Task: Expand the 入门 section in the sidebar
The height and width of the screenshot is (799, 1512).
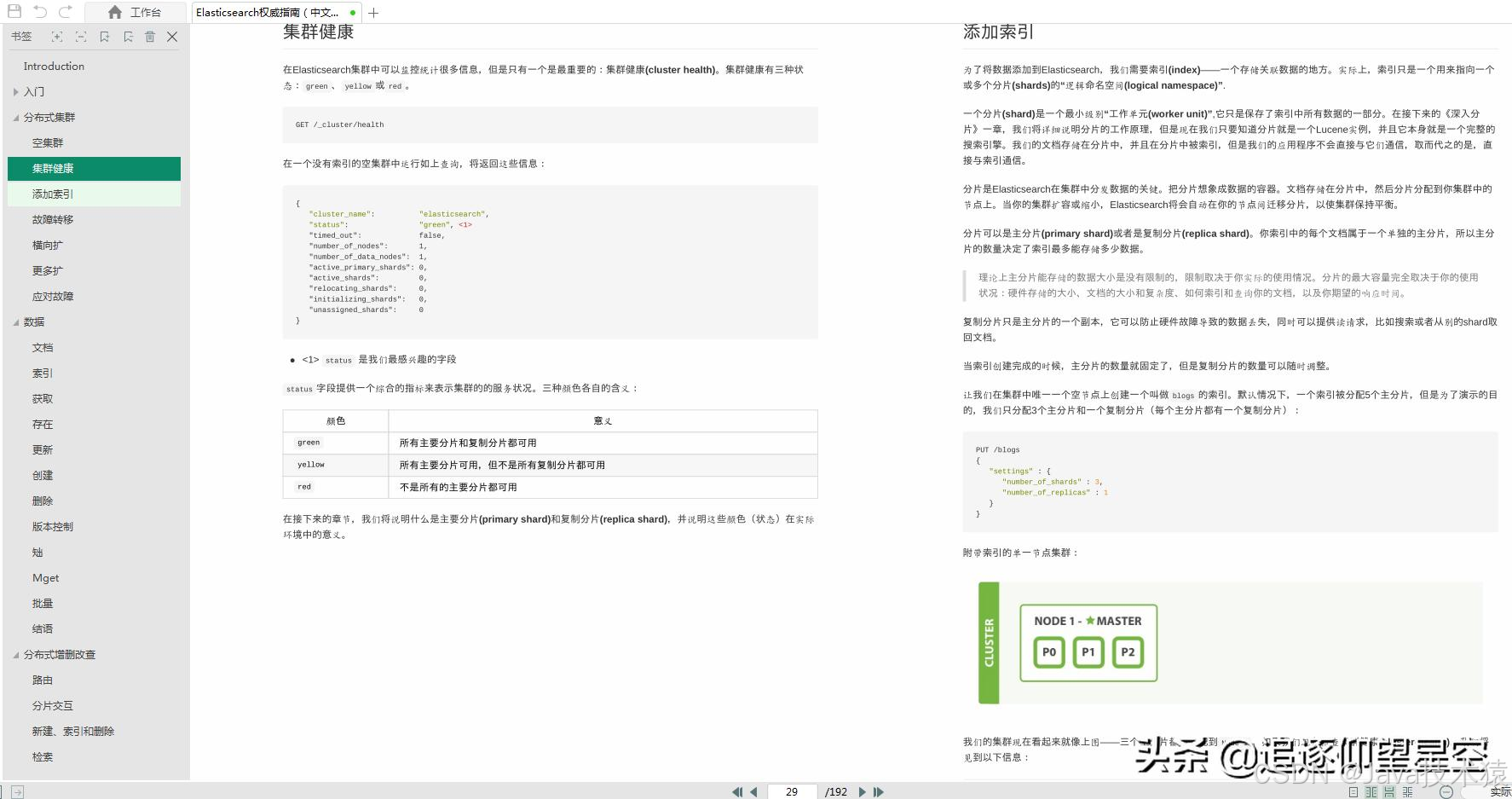Action: click(16, 91)
